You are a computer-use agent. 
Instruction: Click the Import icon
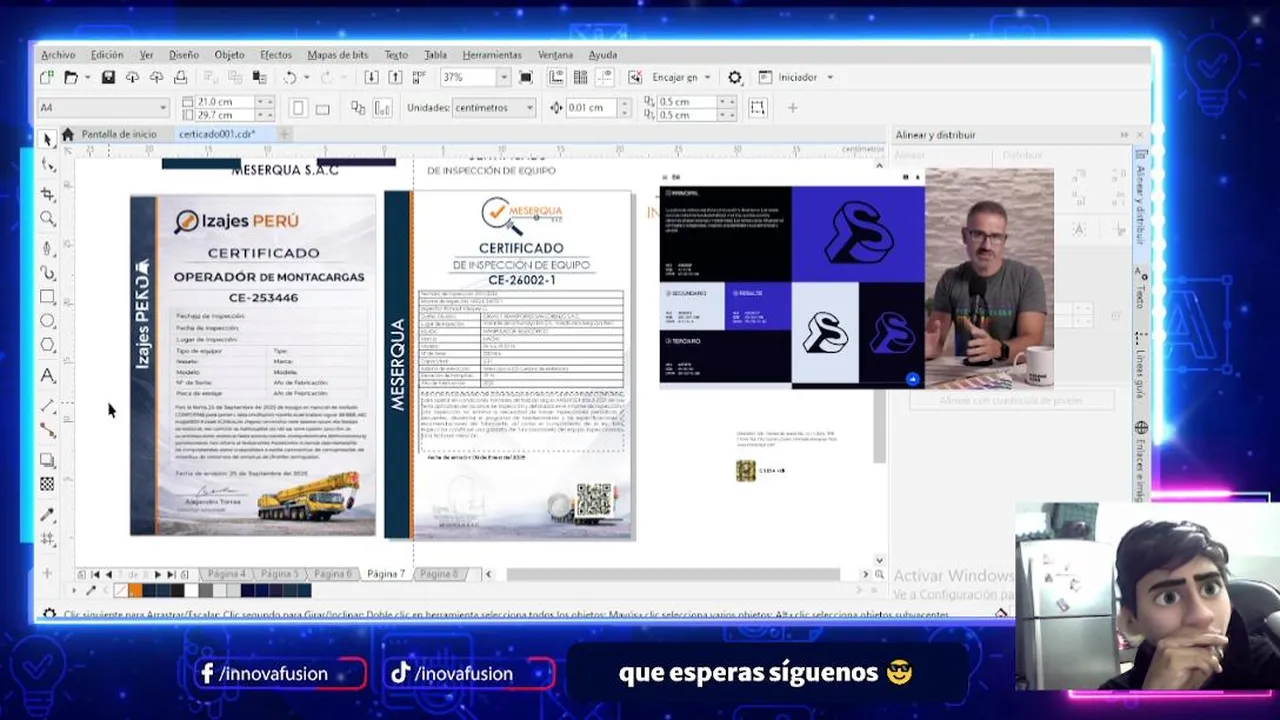(371, 77)
